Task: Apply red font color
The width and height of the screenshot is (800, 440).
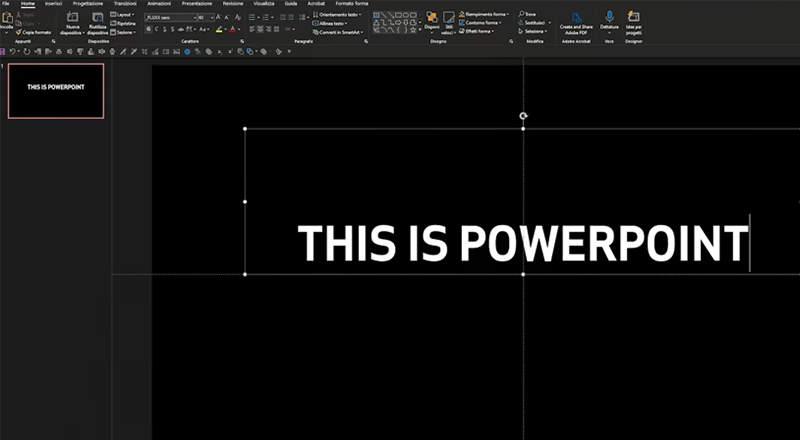Action: tap(233, 29)
